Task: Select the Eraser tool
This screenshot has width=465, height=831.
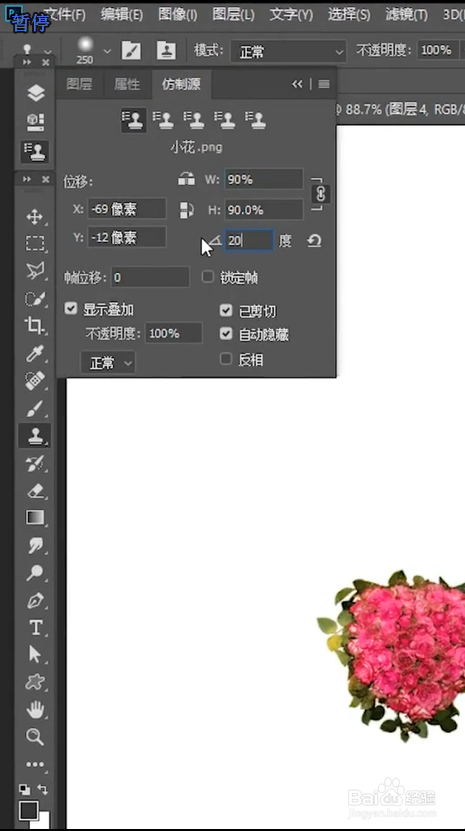Action: [35, 491]
